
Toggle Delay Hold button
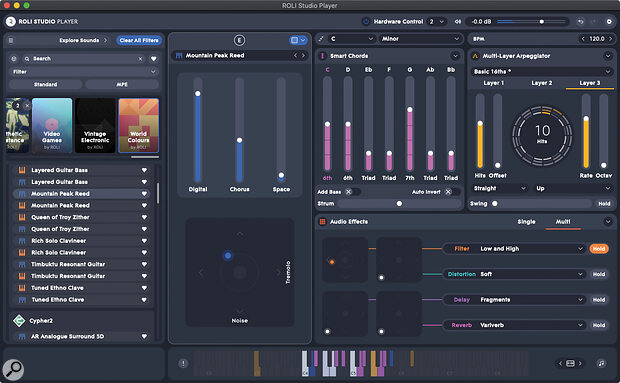(x=599, y=300)
